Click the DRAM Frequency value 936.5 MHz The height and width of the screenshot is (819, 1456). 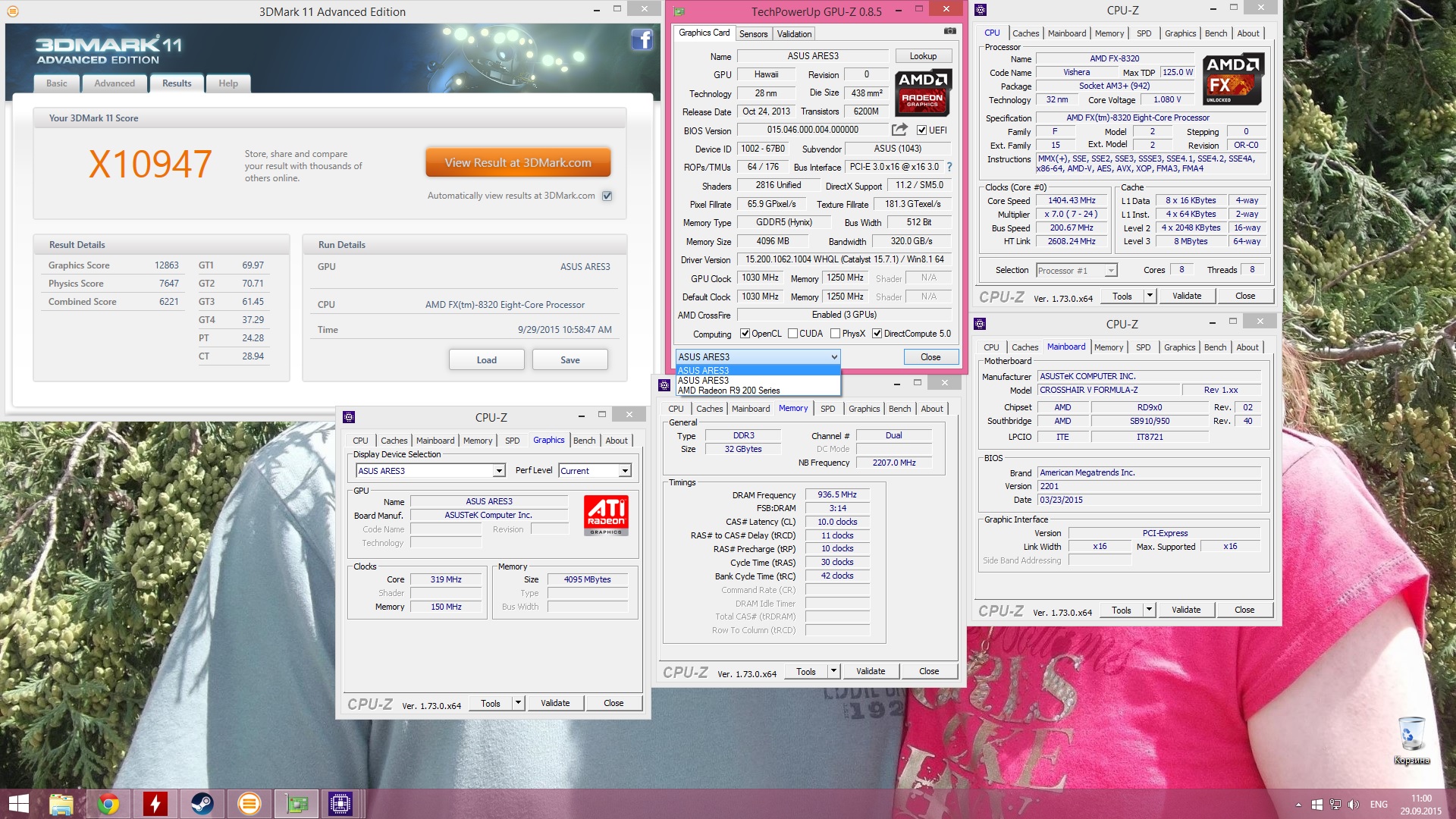837,494
